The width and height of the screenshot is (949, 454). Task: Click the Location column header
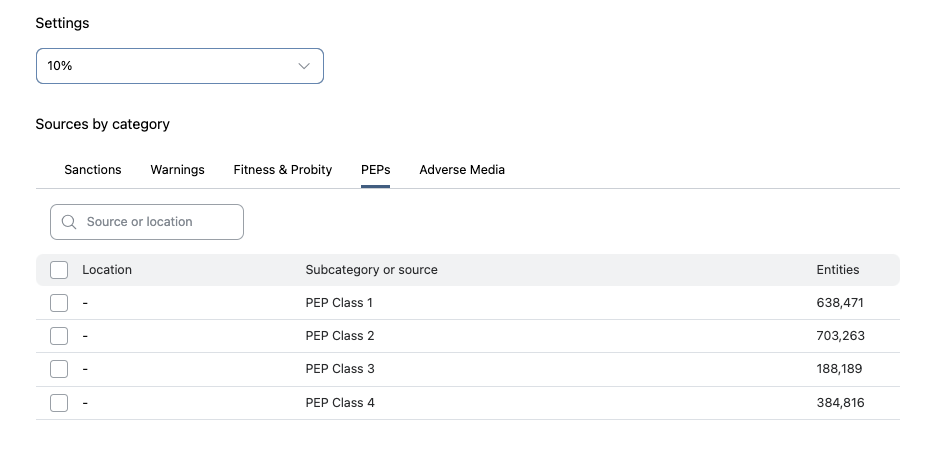107,270
